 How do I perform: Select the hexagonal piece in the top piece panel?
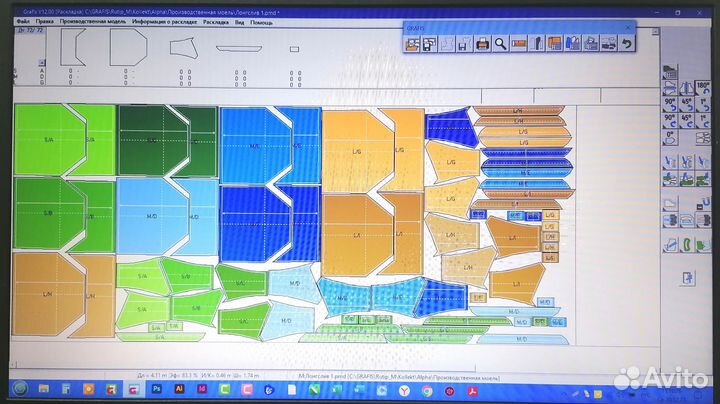tap(128, 46)
